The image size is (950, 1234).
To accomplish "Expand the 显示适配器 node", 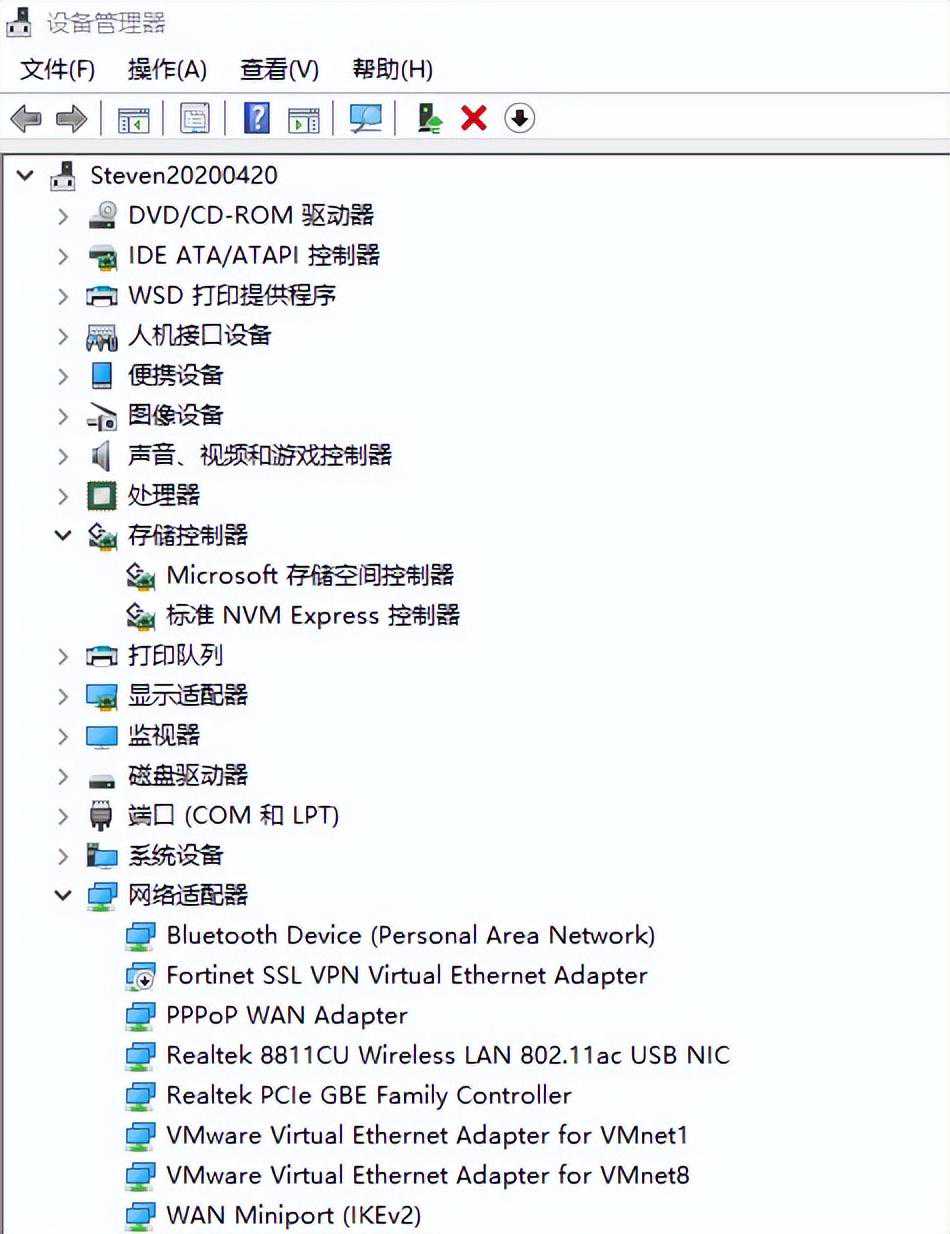I will click(63, 696).
